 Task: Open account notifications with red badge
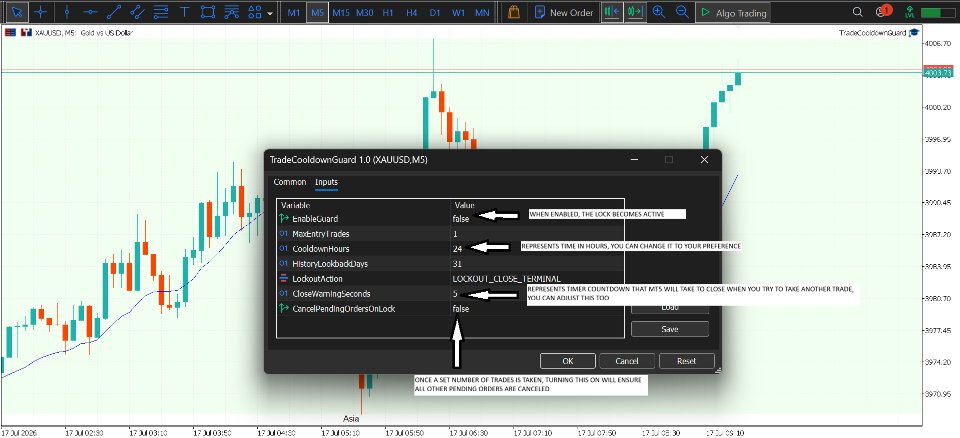pos(882,11)
